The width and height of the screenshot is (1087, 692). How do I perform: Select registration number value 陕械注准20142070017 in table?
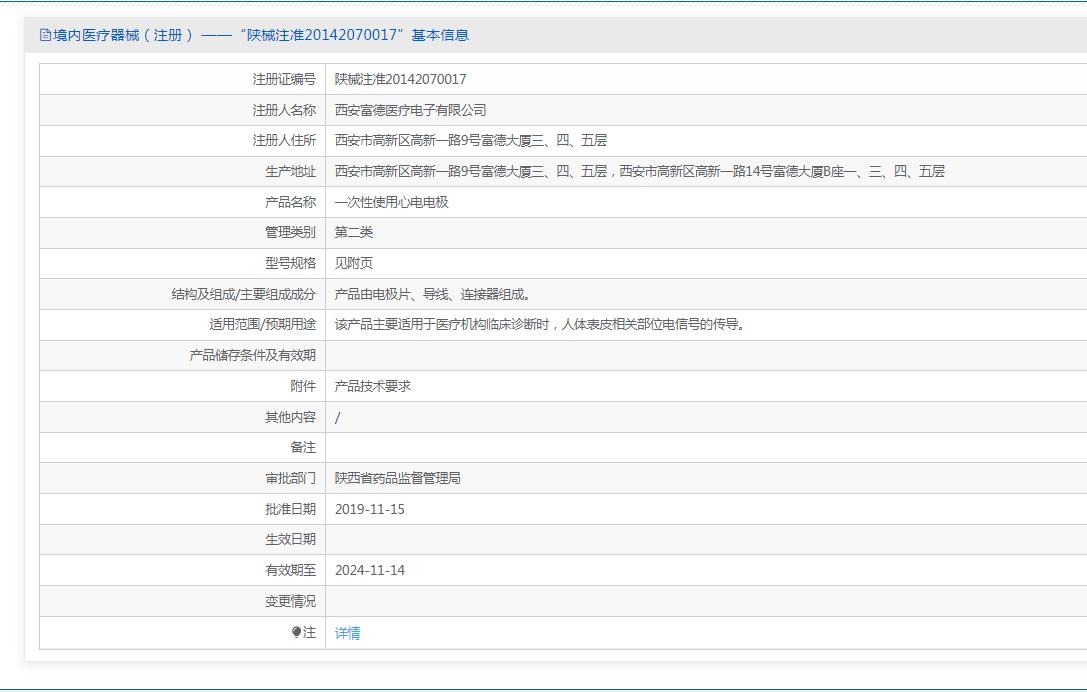tap(400, 79)
